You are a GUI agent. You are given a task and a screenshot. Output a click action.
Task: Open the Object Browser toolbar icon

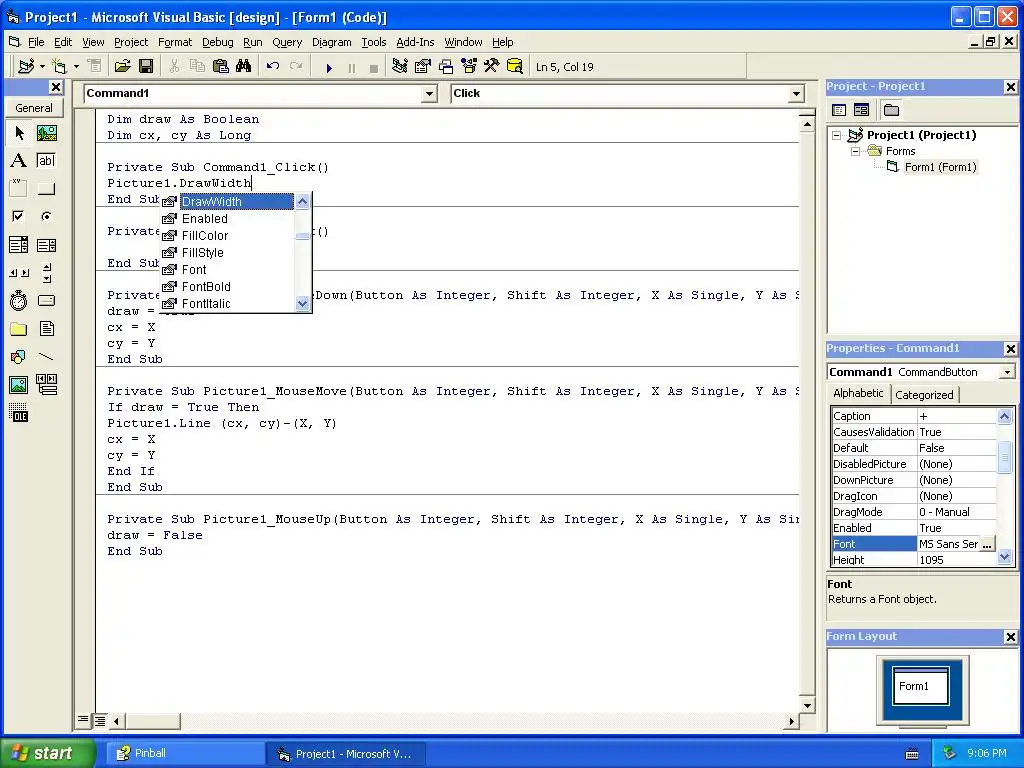[469, 66]
